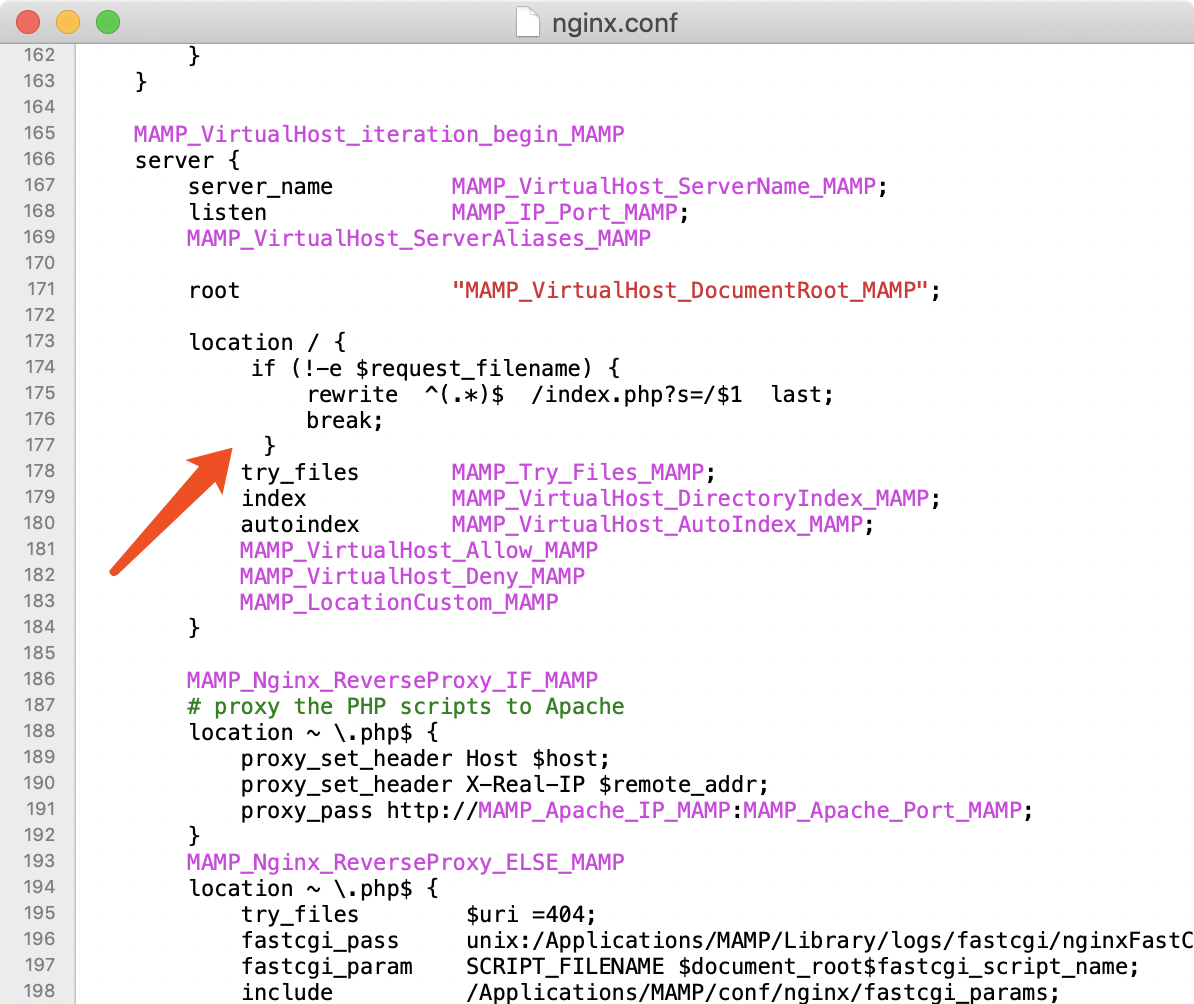Click the rewrite rule with index.php?s=/$1
This screenshot has height=1004, width=1194.
pyautogui.click(x=570, y=395)
